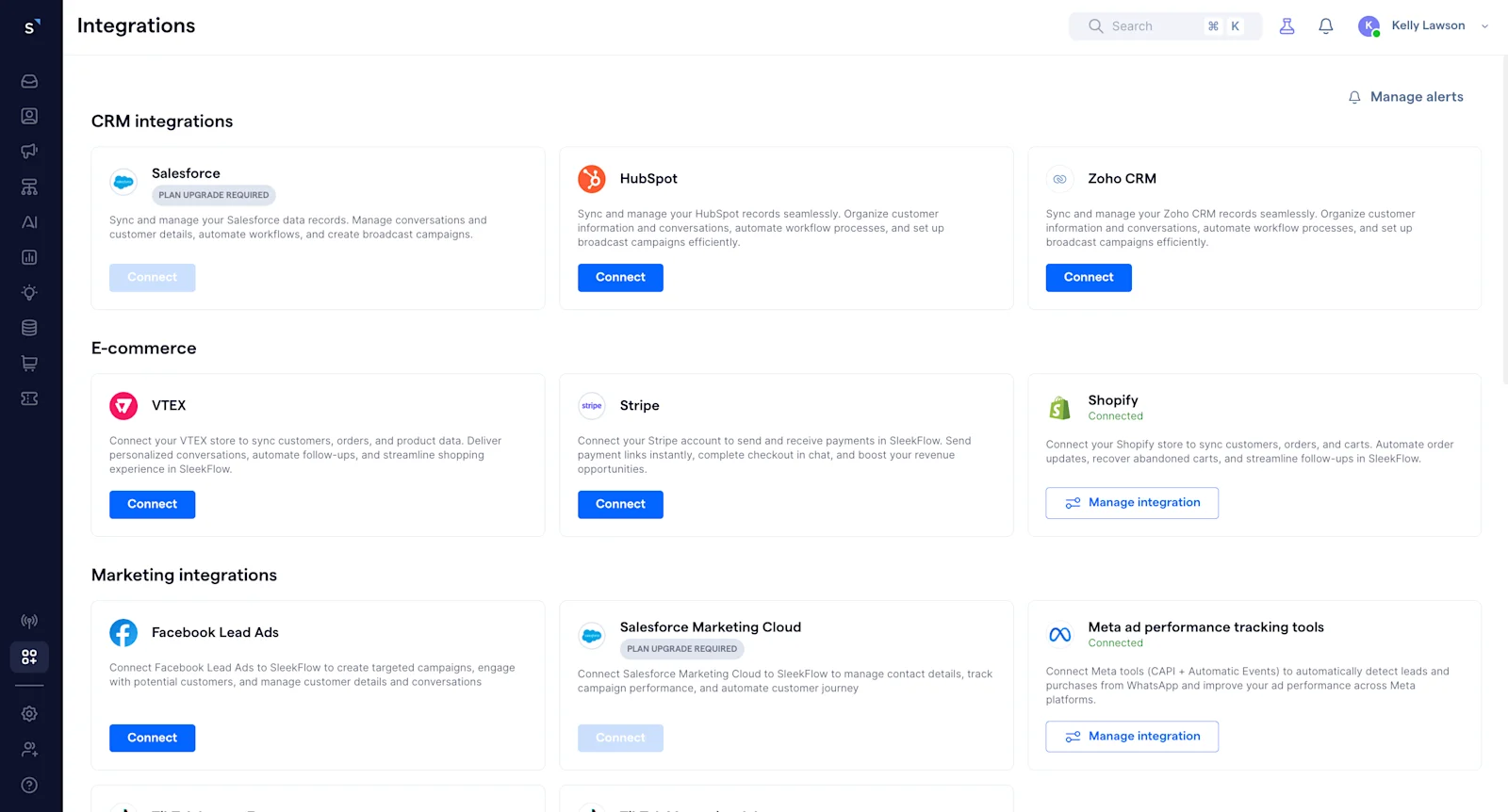Viewport: 1508px width, 812px height.
Task: Click the CRM integrations section heading
Action: 162,122
